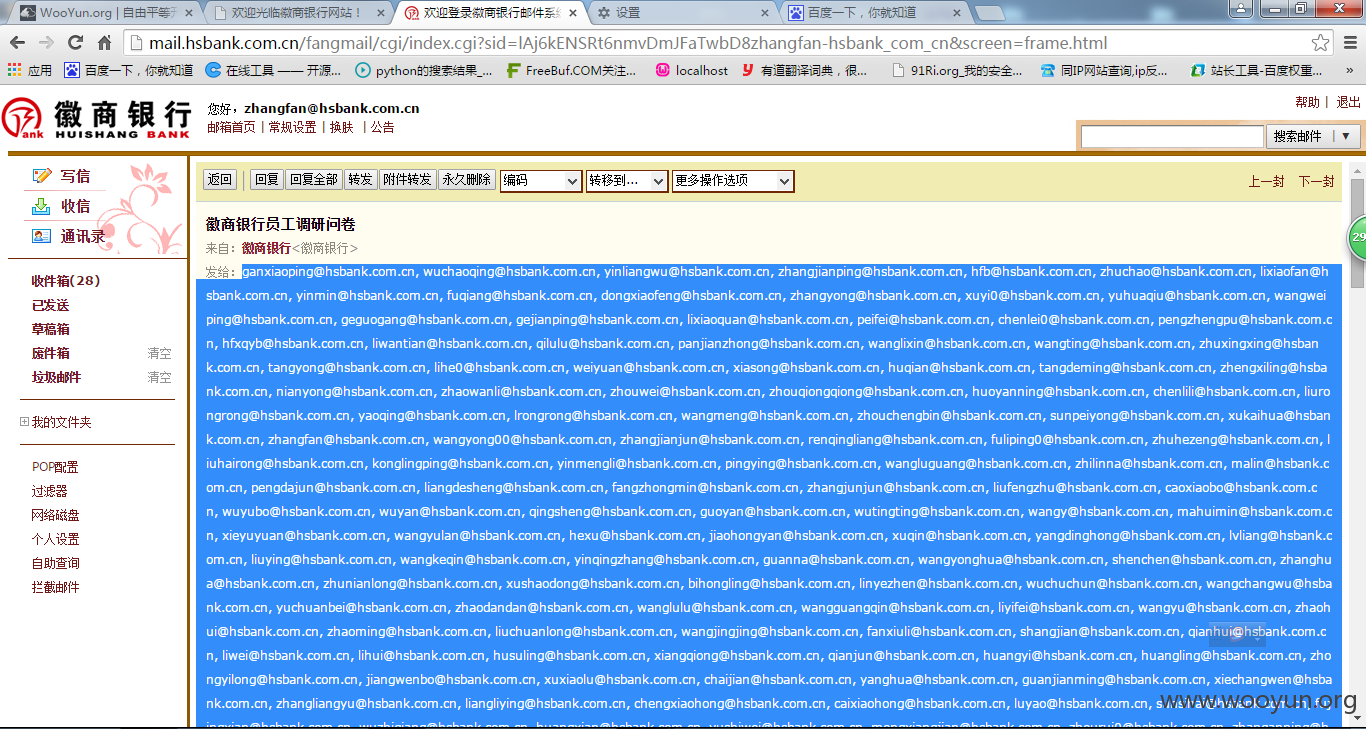The height and width of the screenshot is (729, 1366).
Task: Click the 搜索邮件 button
Action: point(1298,136)
